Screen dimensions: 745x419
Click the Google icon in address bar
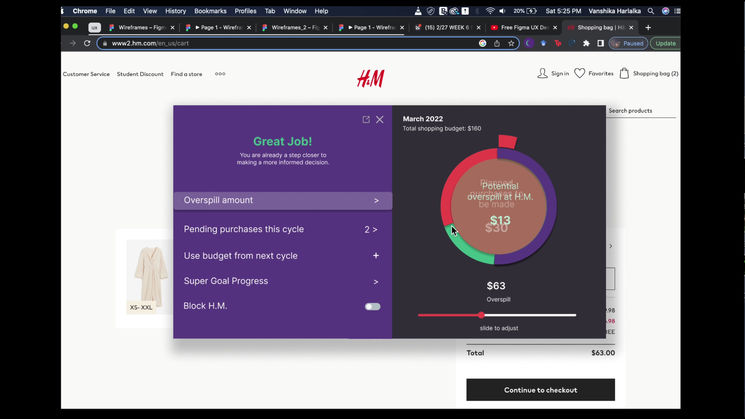[x=483, y=43]
